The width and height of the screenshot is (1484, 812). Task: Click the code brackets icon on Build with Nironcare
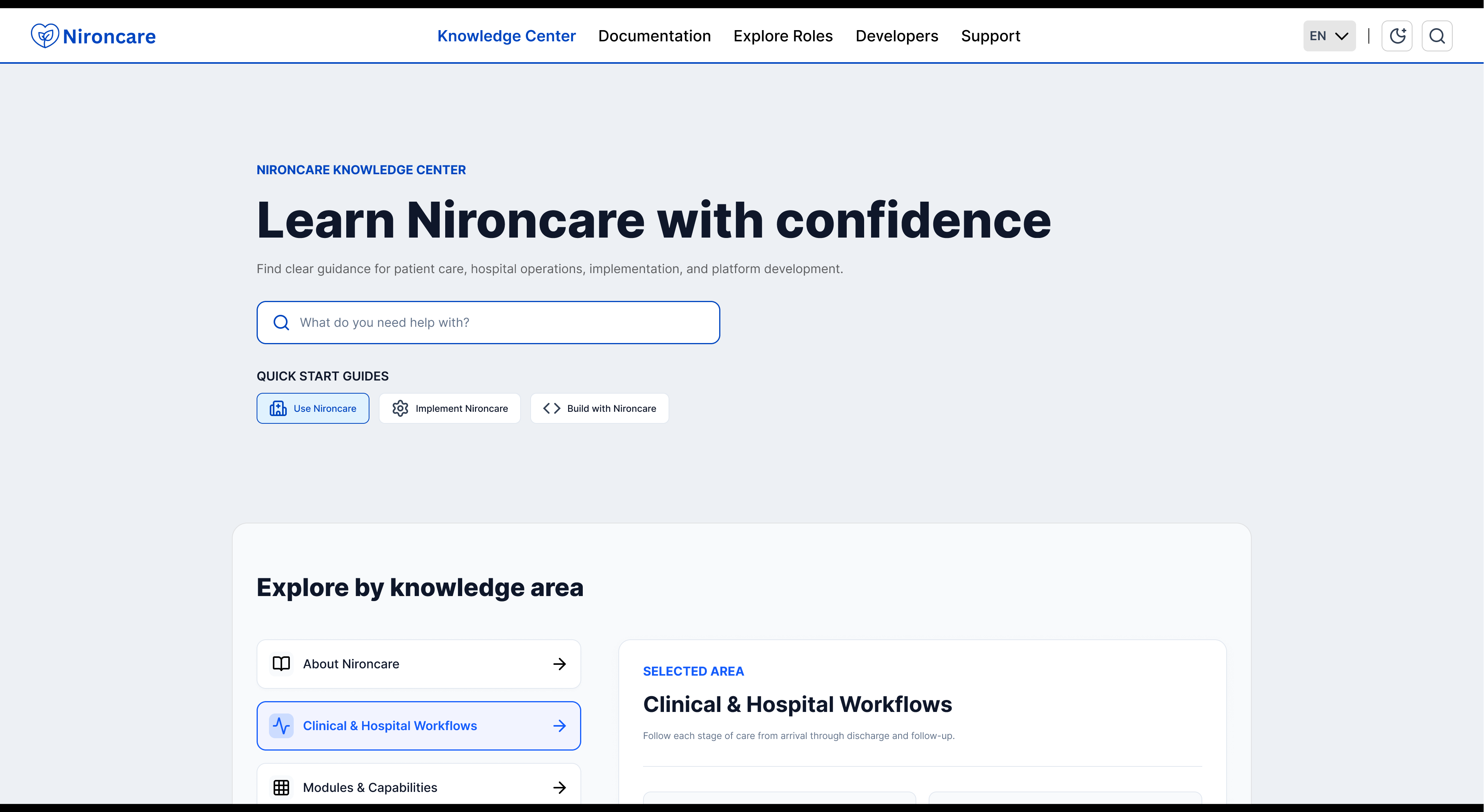click(551, 408)
